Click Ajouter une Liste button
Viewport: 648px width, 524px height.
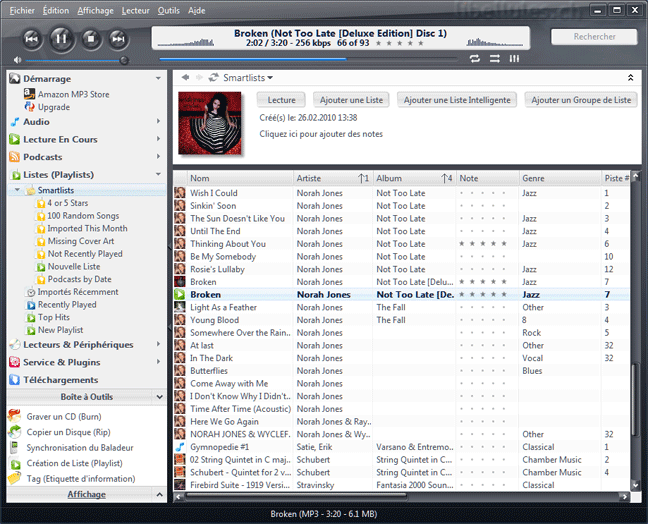point(351,100)
